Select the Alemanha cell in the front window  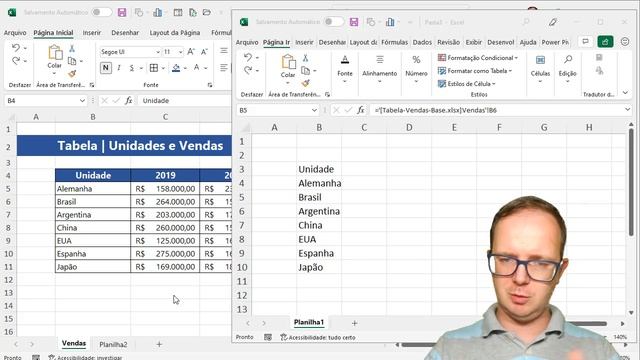(x=319, y=183)
